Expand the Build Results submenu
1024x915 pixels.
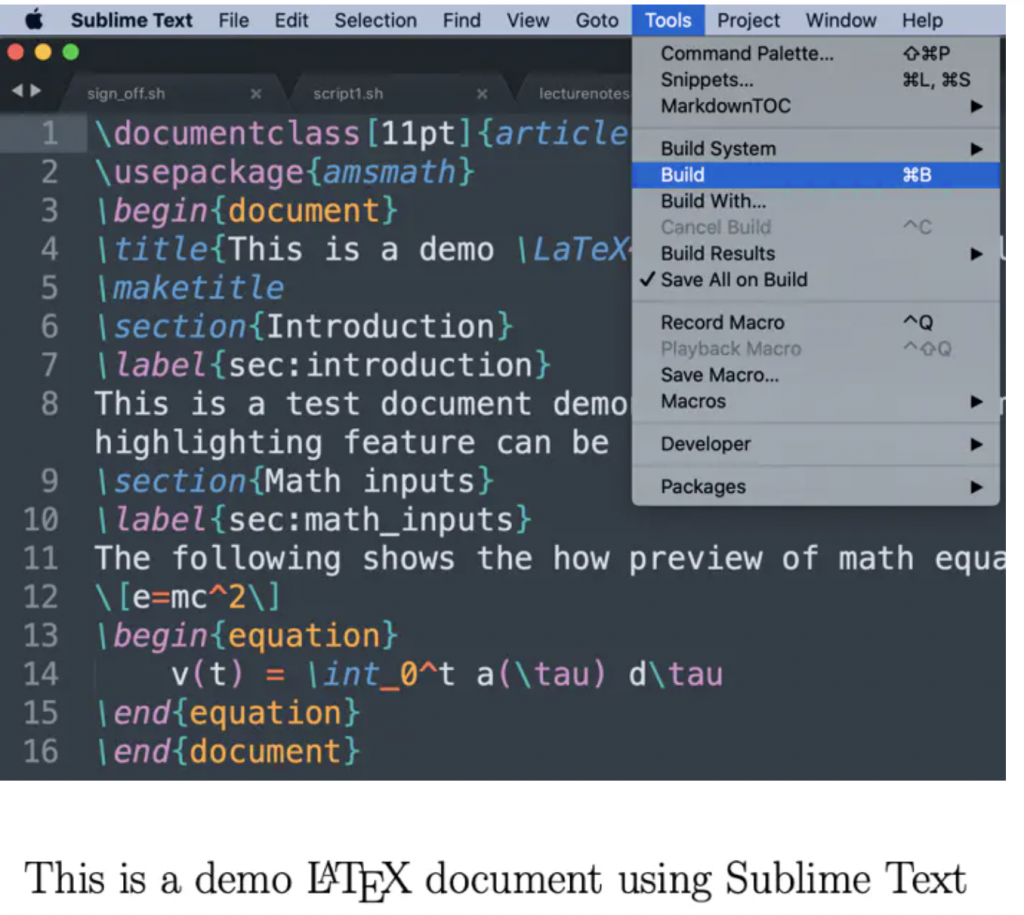point(816,253)
